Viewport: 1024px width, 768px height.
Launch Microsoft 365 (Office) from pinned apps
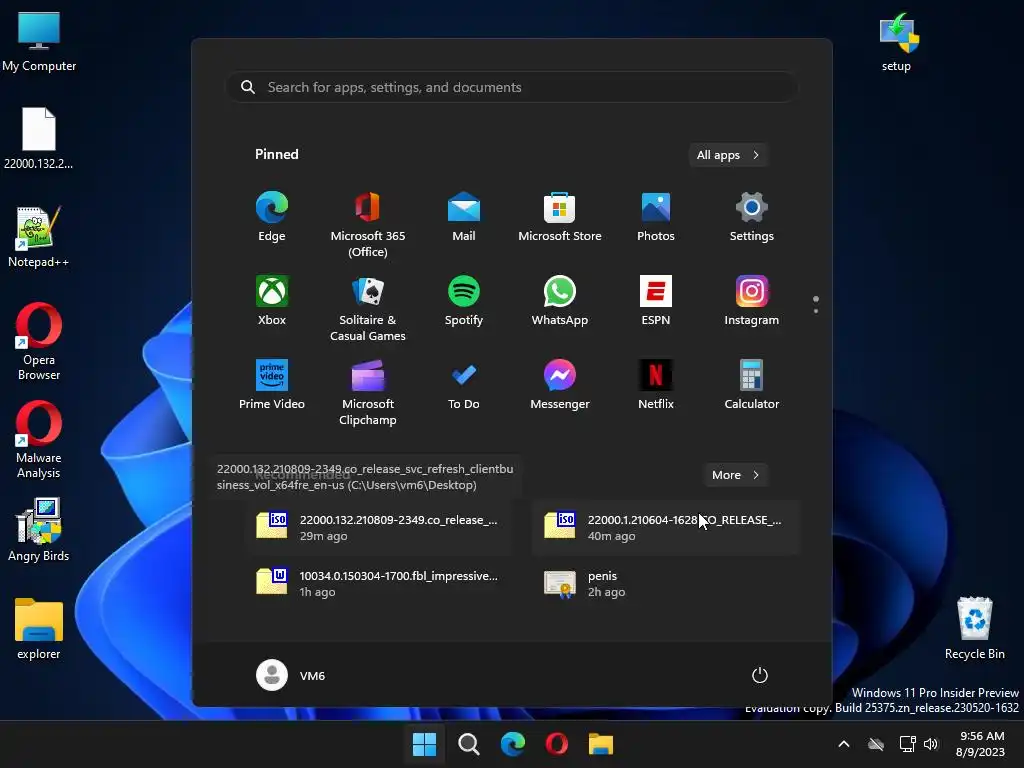tap(368, 225)
